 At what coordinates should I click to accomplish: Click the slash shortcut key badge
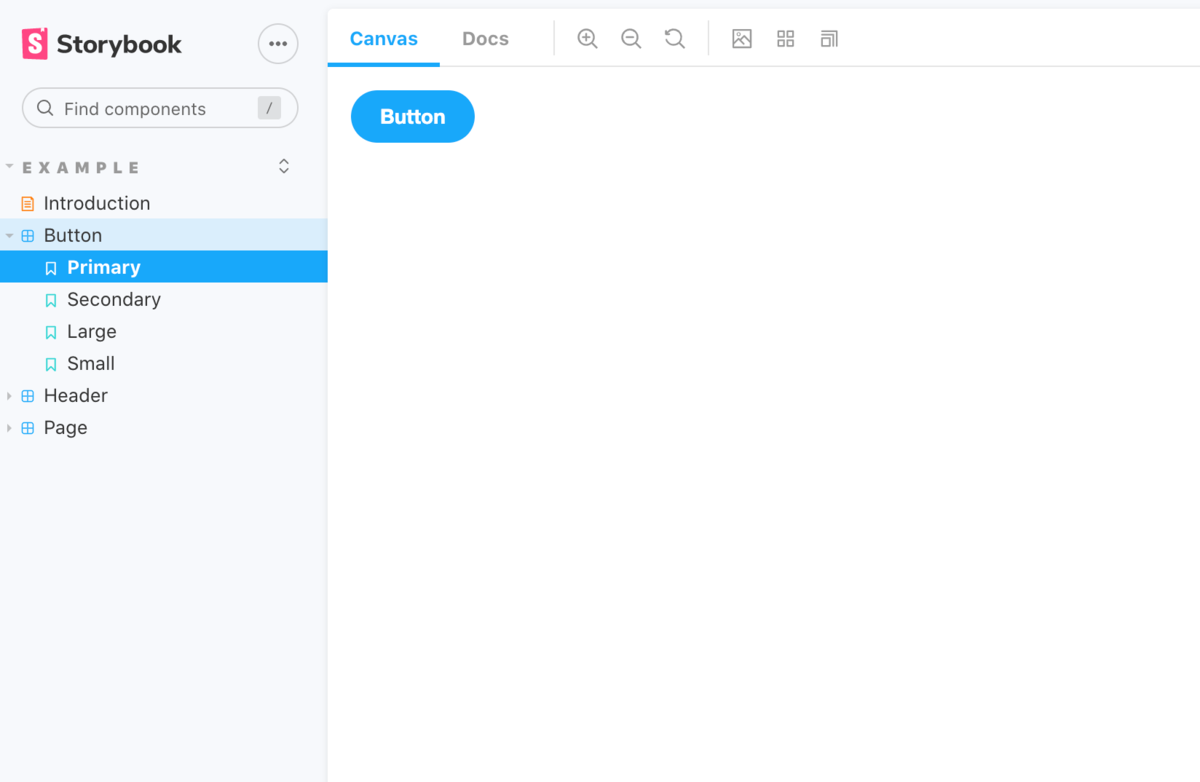point(269,108)
